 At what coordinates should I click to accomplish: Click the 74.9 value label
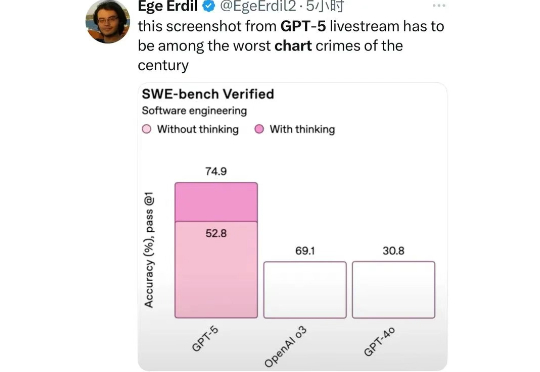216,171
